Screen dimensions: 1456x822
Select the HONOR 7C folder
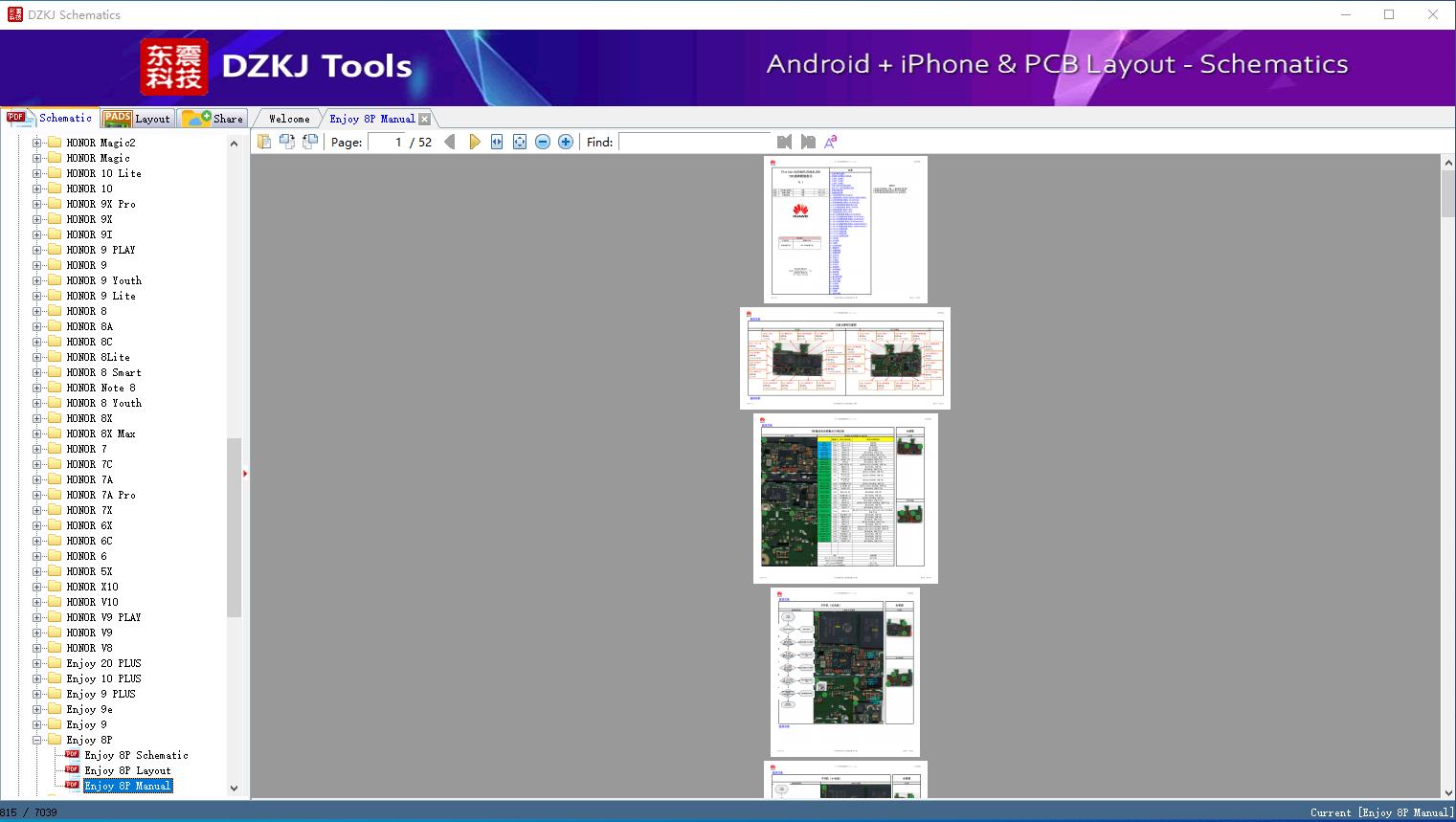pos(89,464)
